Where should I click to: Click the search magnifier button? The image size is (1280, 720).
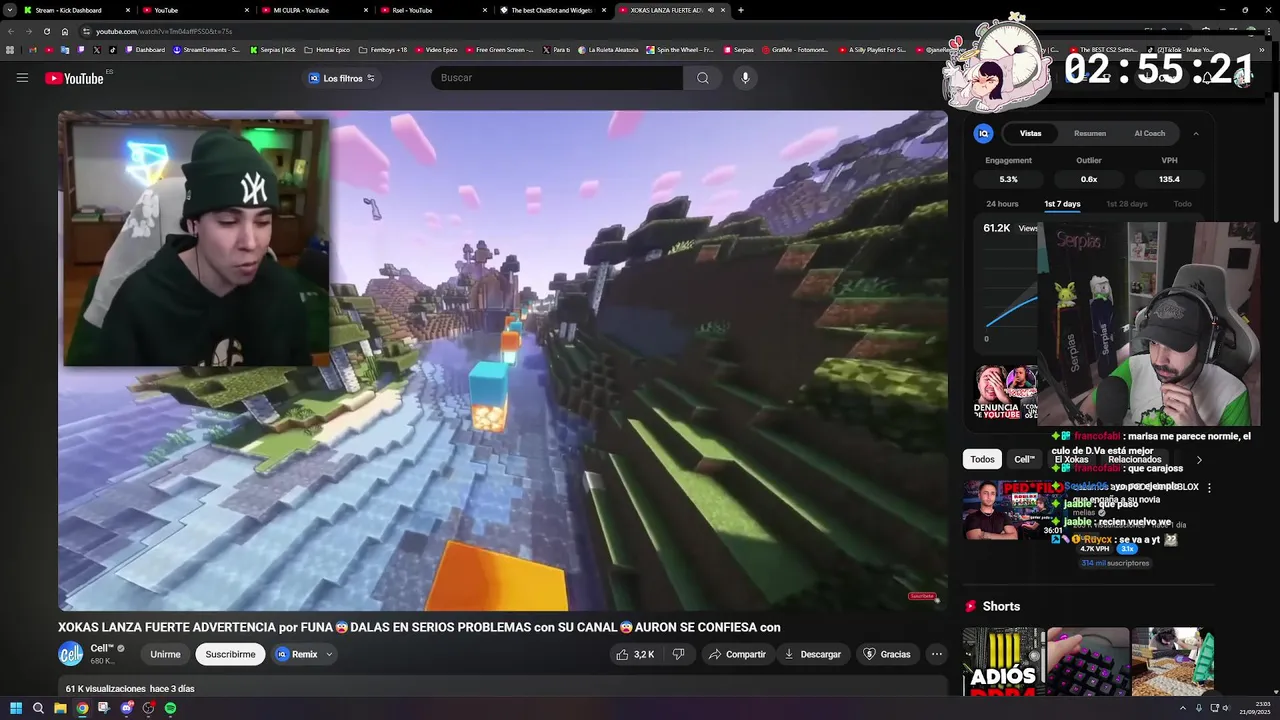pos(703,78)
